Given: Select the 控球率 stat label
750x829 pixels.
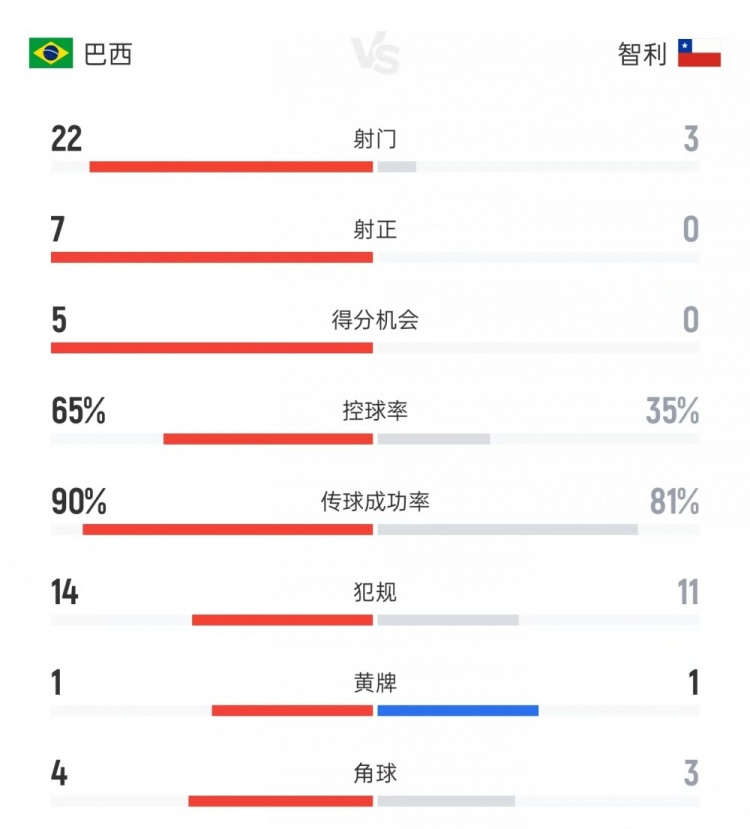Looking at the screenshot, I should tap(375, 411).
